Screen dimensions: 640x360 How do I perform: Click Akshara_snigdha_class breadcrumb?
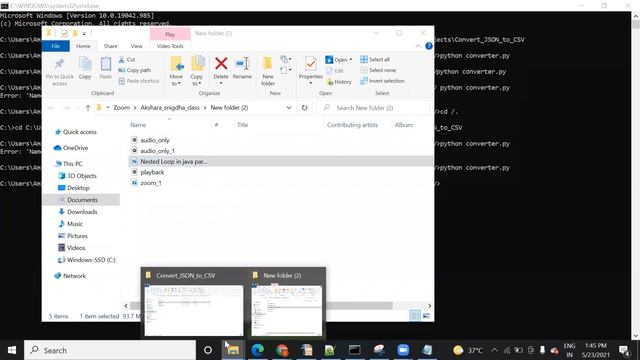pyautogui.click(x=170, y=108)
